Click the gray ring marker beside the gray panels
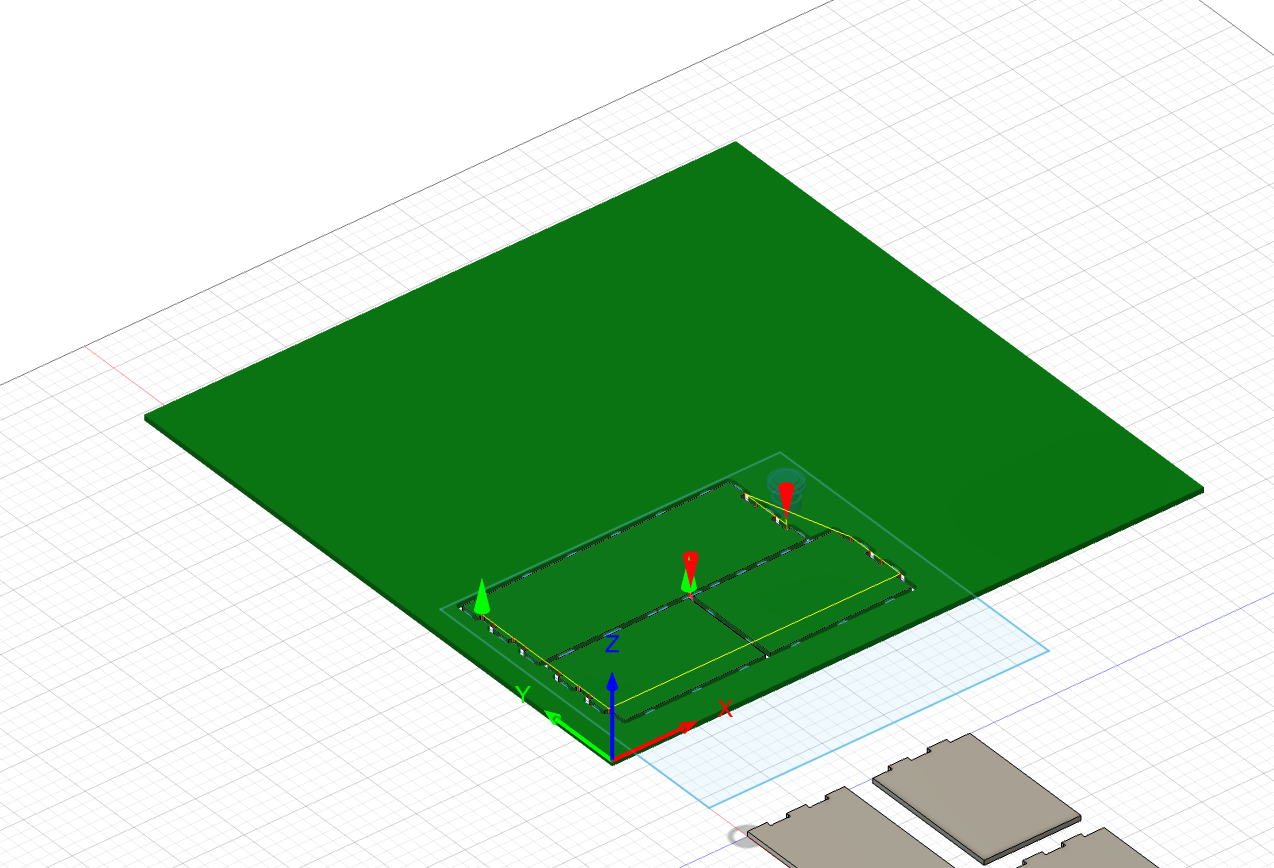 pos(740,836)
